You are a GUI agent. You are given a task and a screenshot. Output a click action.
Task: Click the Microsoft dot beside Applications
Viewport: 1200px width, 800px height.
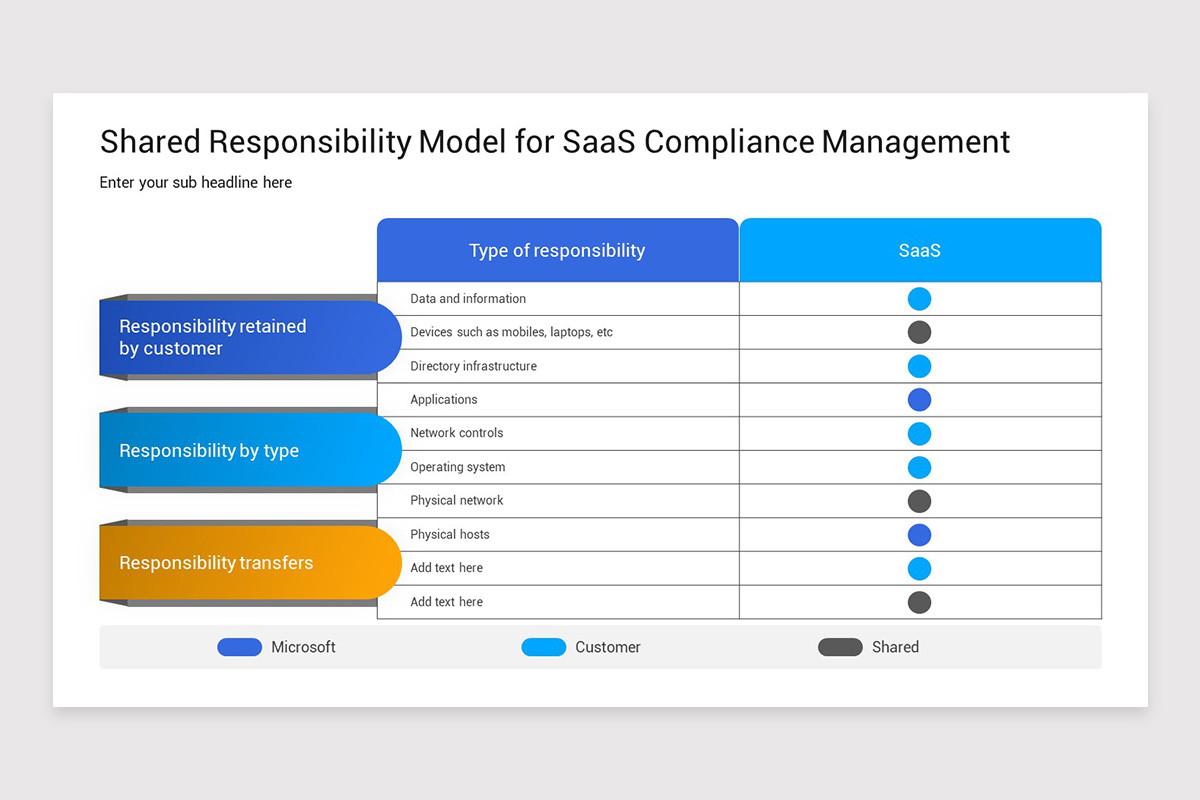(919, 399)
